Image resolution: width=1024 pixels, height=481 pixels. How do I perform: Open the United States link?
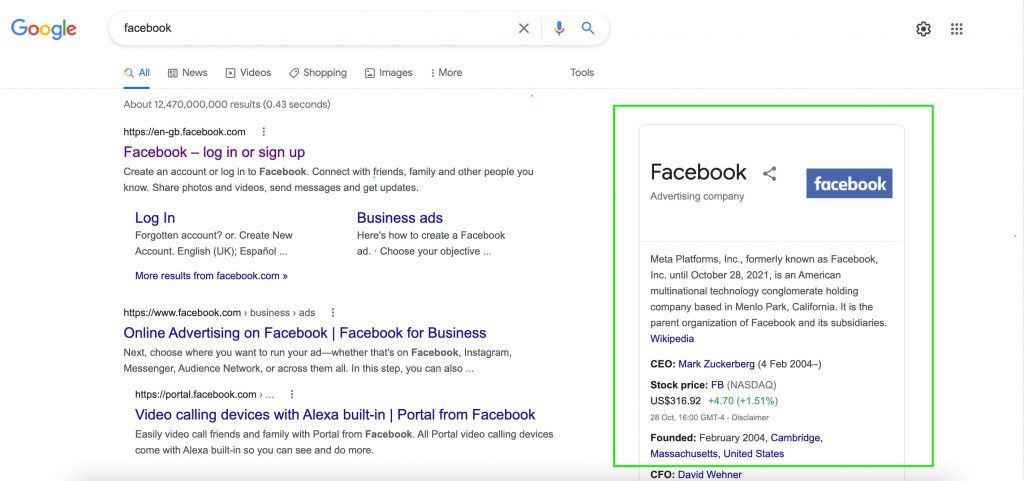(754, 454)
